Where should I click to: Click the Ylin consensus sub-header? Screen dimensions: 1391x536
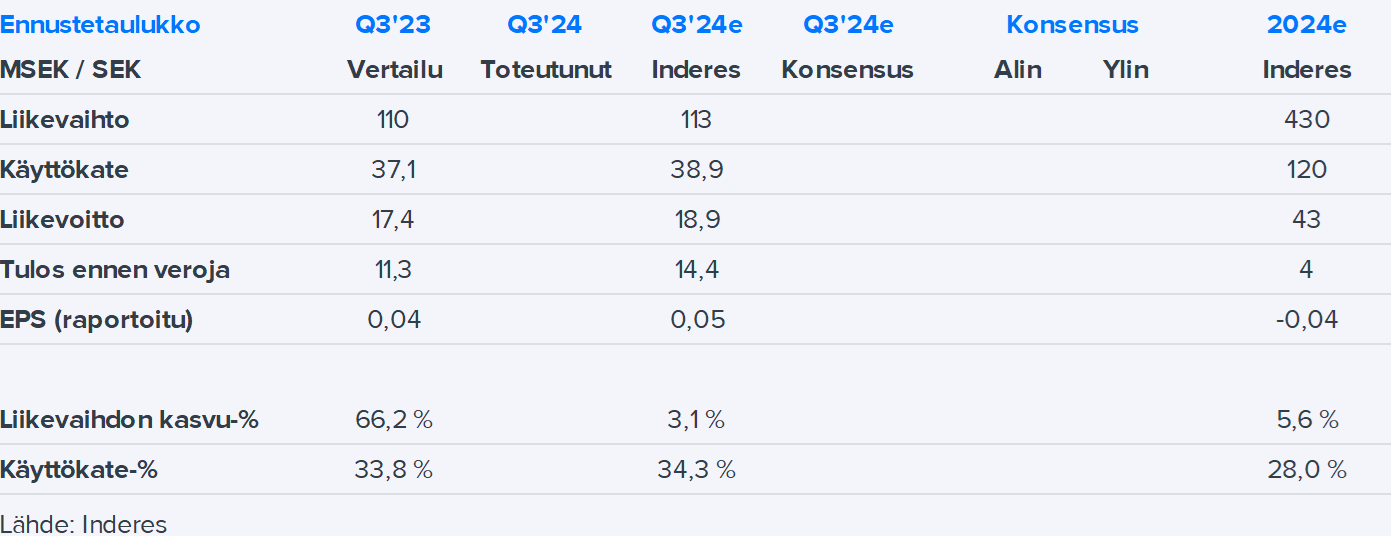1125,70
